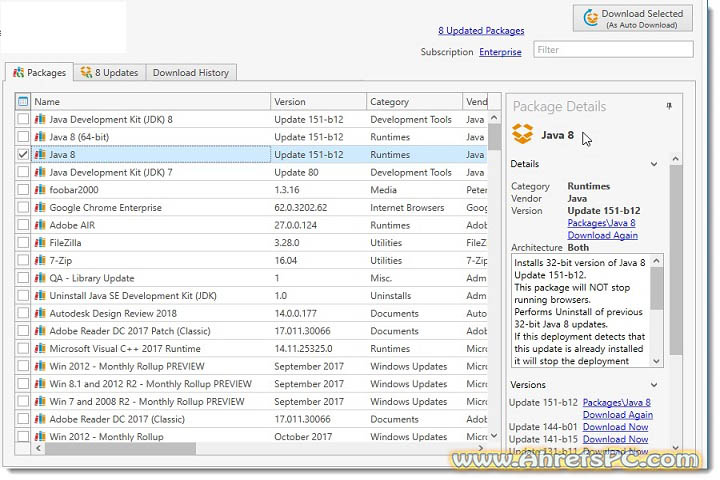Click the package icon beside Uninstall Java SE Development Kit
This screenshot has height=480, width=720.
coord(40,295)
